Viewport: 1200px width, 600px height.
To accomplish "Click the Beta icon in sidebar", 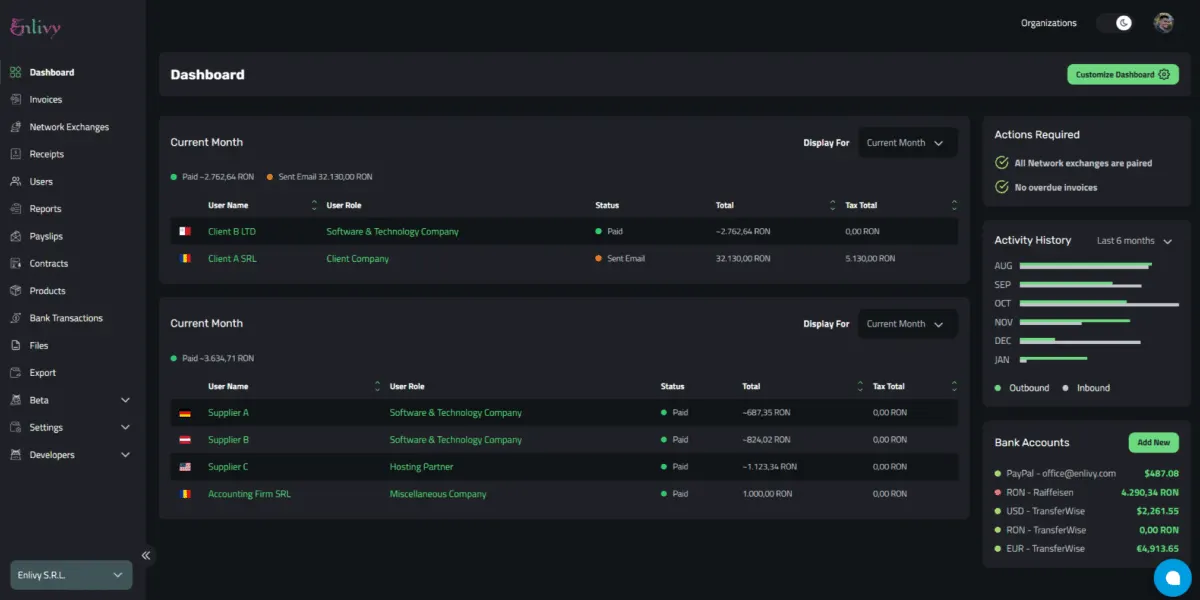I will click(15, 400).
